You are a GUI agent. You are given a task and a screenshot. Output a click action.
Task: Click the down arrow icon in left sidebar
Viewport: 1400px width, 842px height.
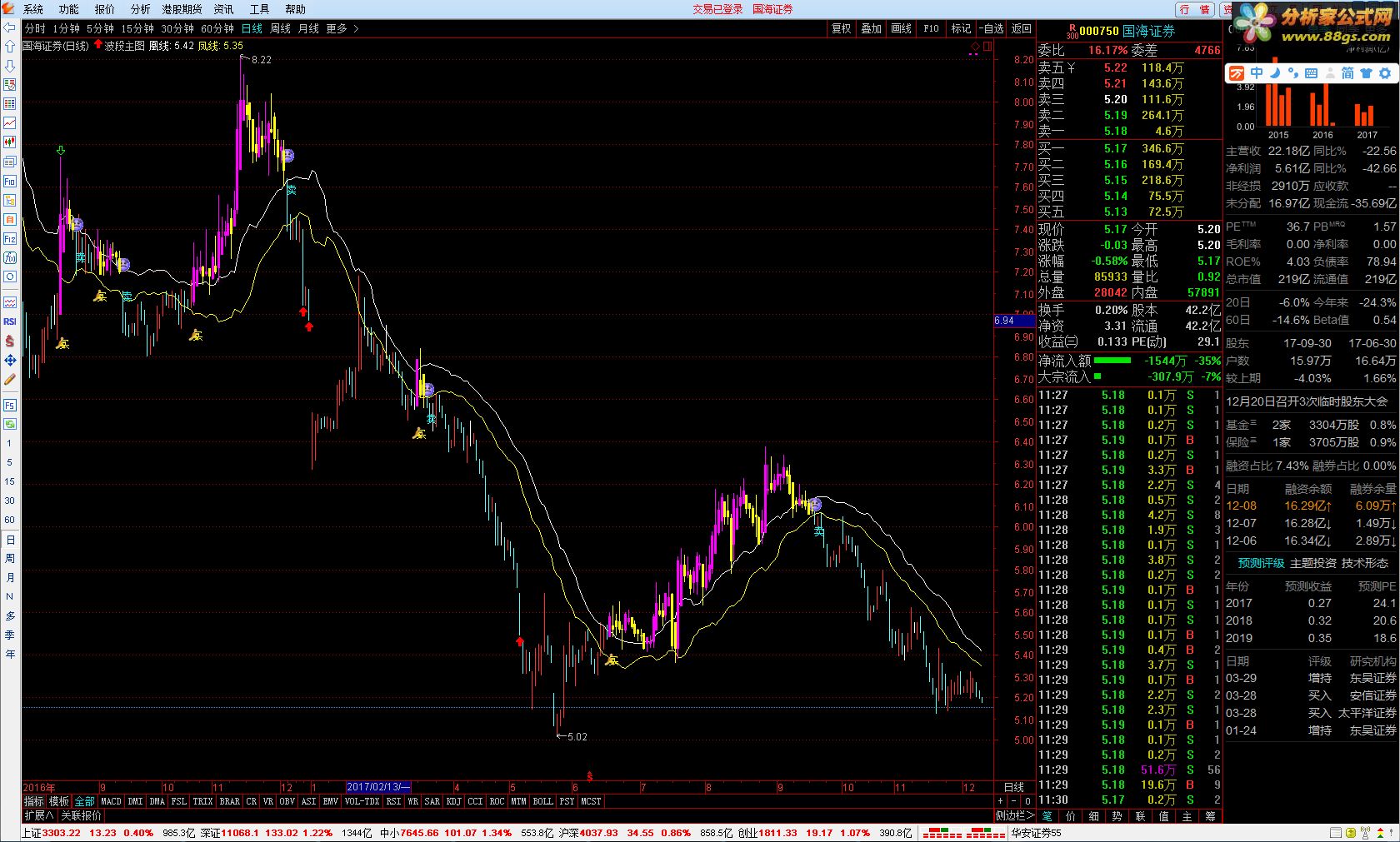(9, 66)
